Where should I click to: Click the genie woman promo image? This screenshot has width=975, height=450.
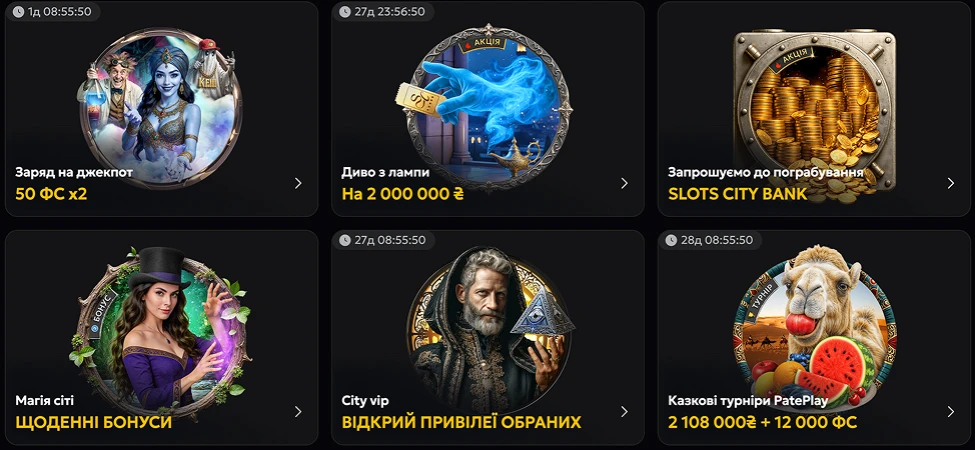point(160,107)
